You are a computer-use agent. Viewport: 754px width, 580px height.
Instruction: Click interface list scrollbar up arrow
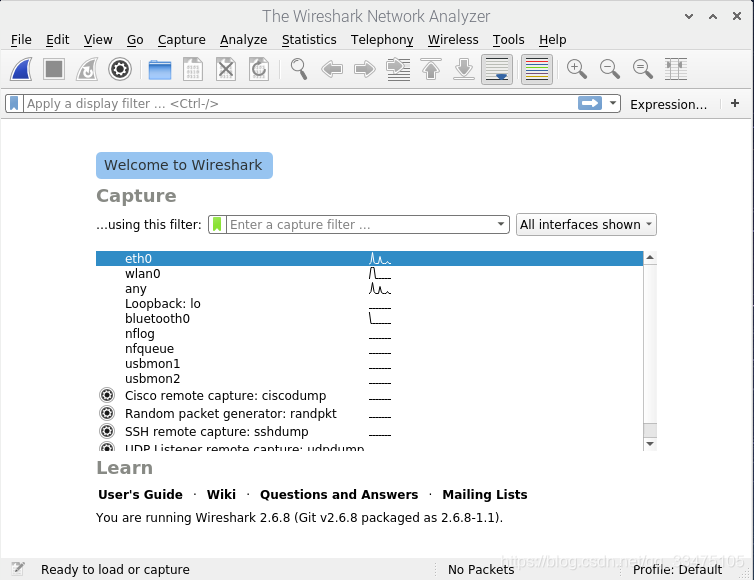[x=650, y=258]
